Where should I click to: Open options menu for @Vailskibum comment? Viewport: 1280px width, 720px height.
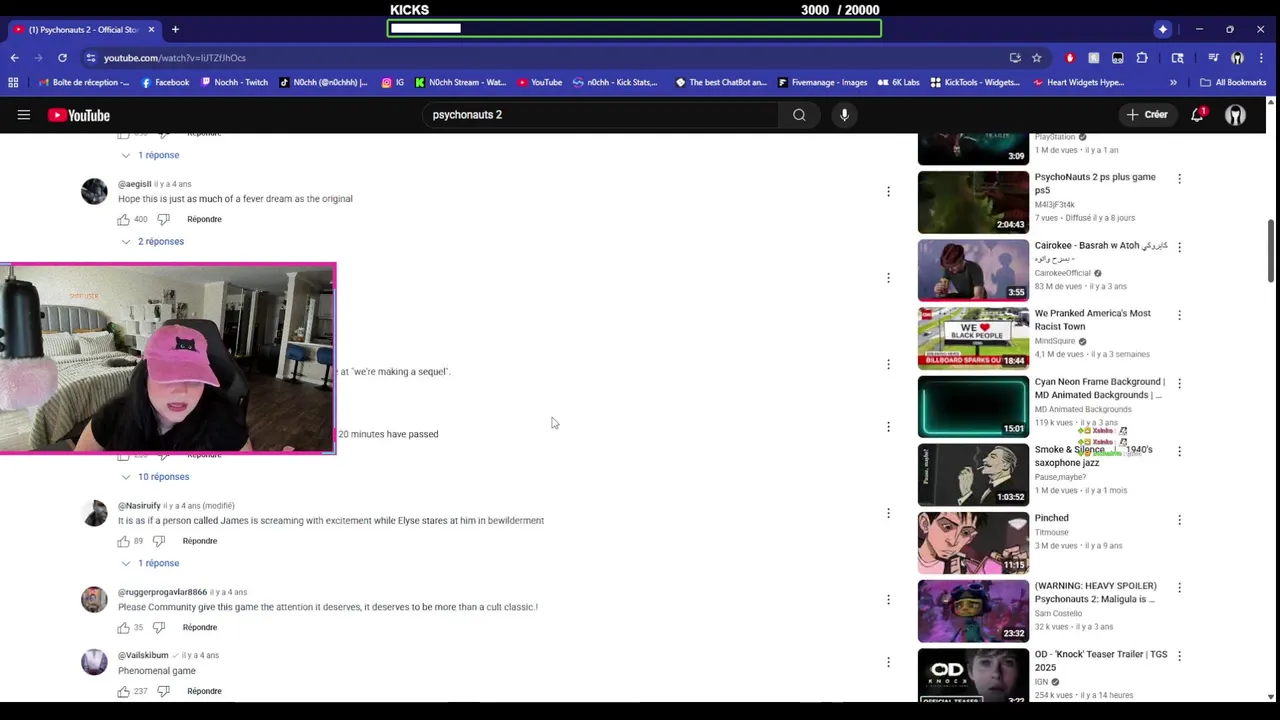[888, 662]
